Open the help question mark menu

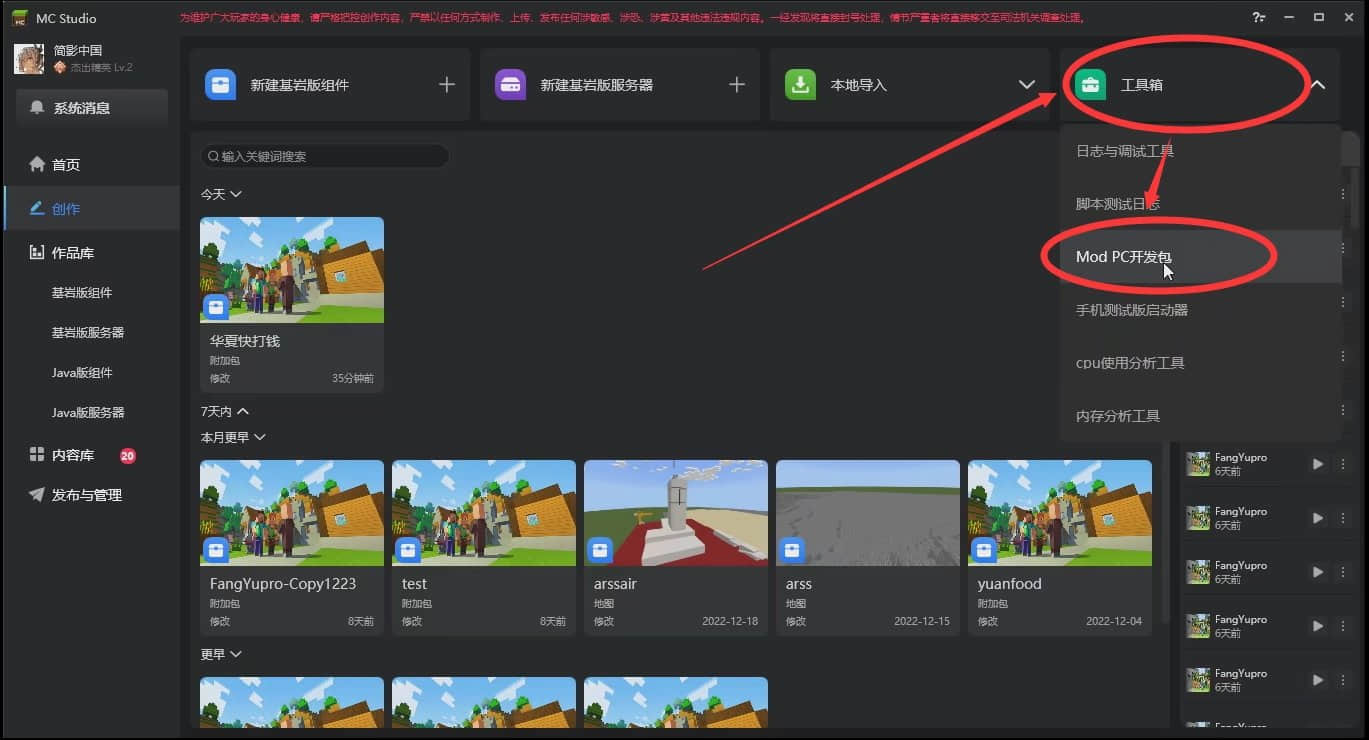(1258, 17)
